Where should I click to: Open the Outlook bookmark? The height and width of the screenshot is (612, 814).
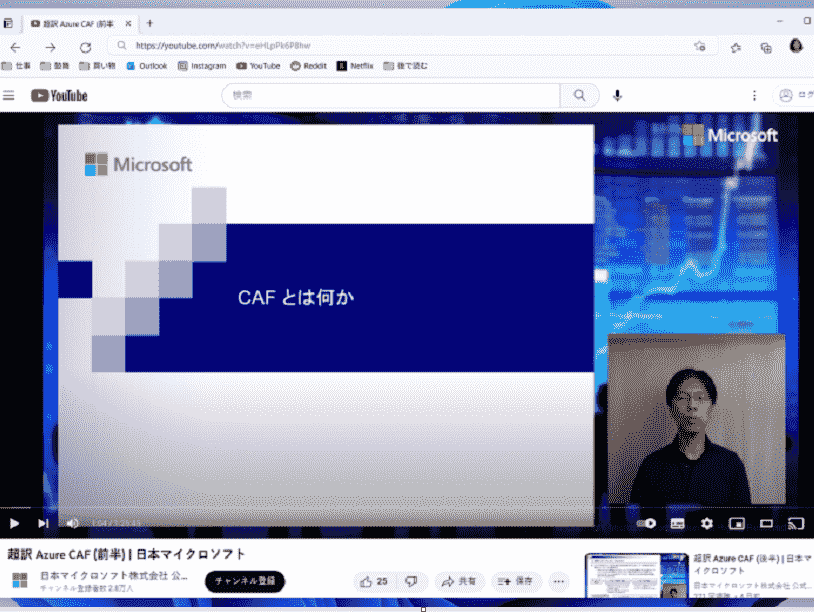coord(147,66)
